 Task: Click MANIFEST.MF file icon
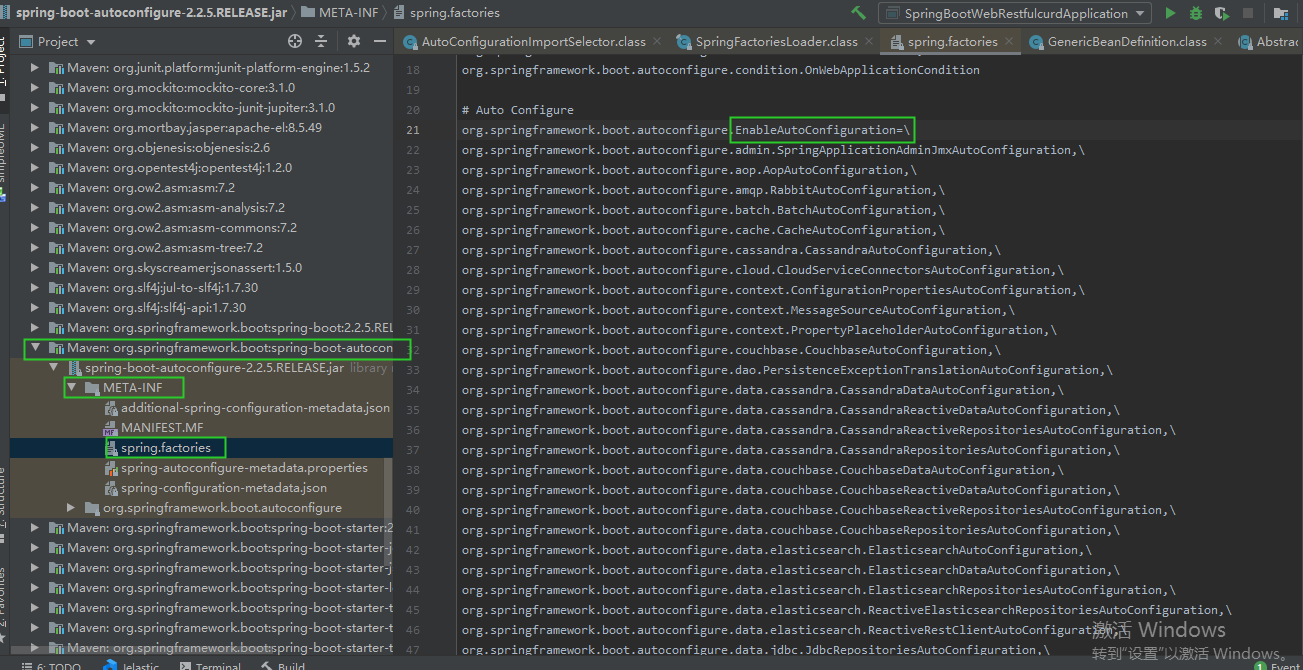pyautogui.click(x=110, y=428)
